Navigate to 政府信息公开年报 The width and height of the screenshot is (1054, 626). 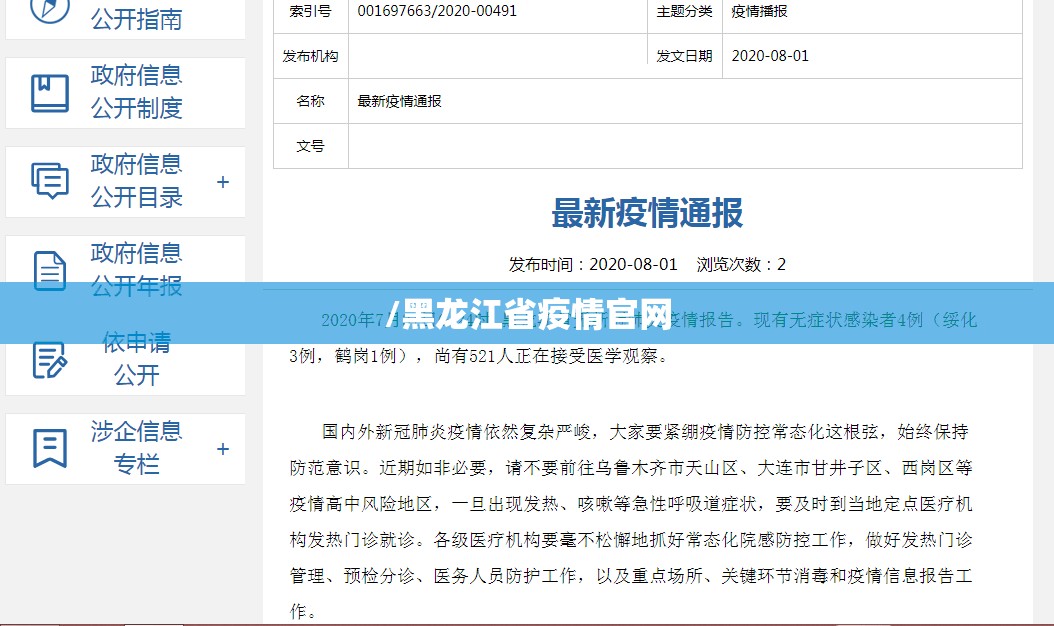(x=135, y=270)
